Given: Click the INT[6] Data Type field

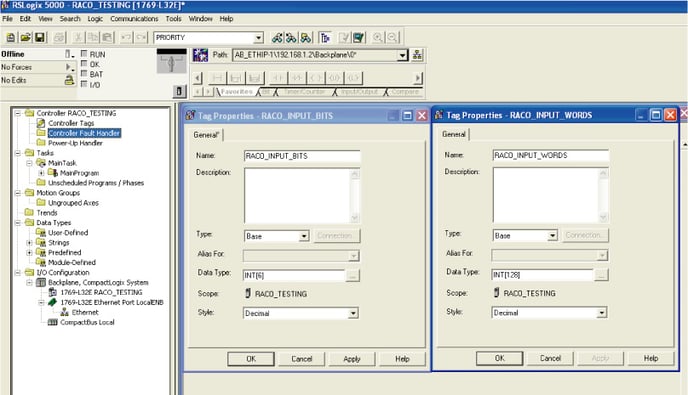Looking at the screenshot, I should tap(294, 276).
